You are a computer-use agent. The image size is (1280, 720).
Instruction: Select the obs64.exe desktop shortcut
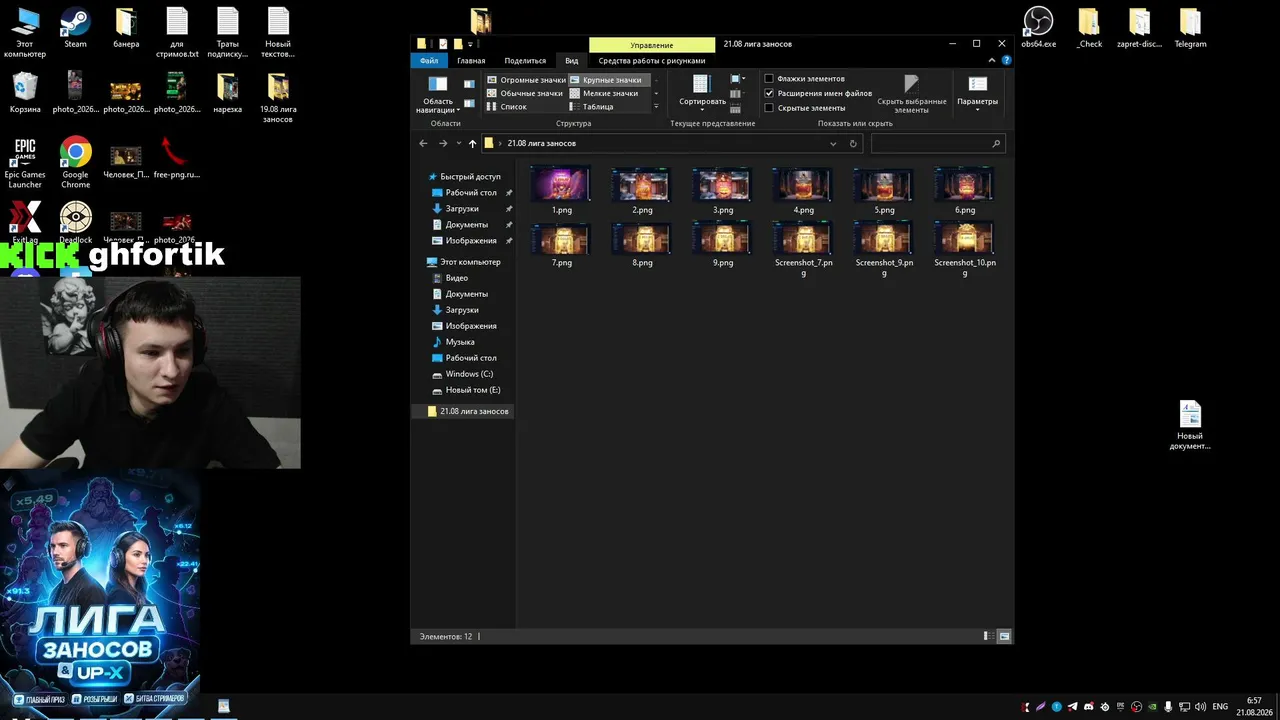point(1038,28)
